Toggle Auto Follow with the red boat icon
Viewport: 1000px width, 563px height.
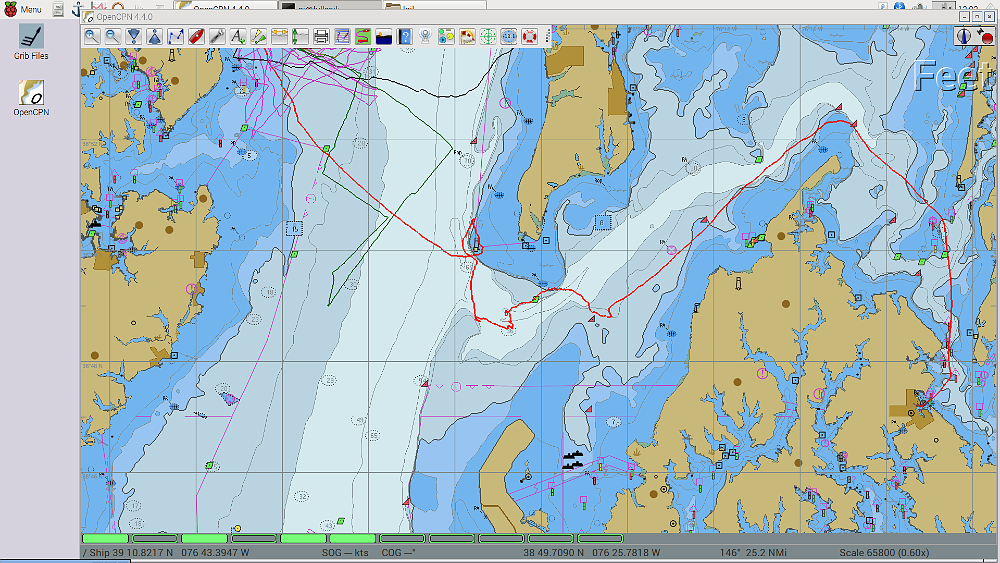click(197, 37)
